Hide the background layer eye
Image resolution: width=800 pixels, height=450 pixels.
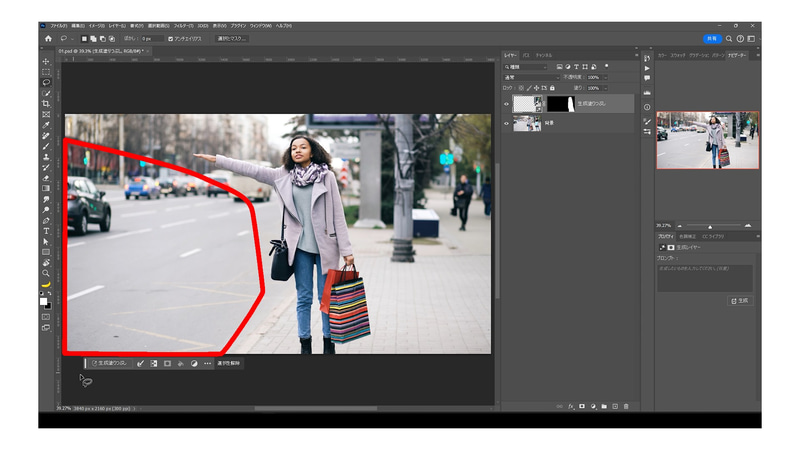tap(507, 123)
